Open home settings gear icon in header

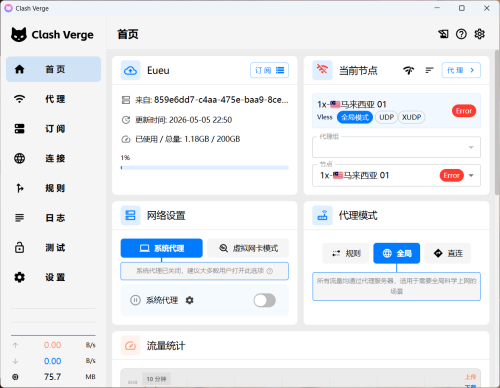pyautogui.click(x=479, y=34)
